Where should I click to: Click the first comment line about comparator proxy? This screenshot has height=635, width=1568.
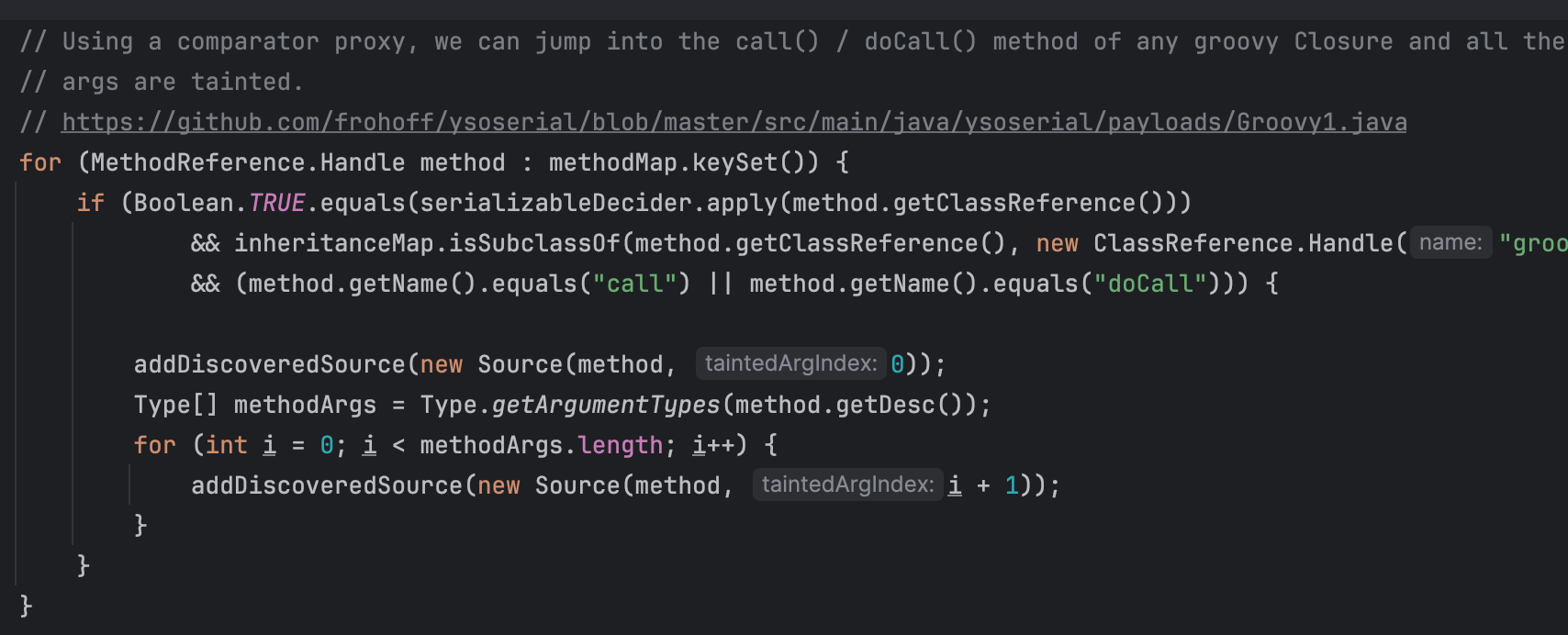pos(791,41)
